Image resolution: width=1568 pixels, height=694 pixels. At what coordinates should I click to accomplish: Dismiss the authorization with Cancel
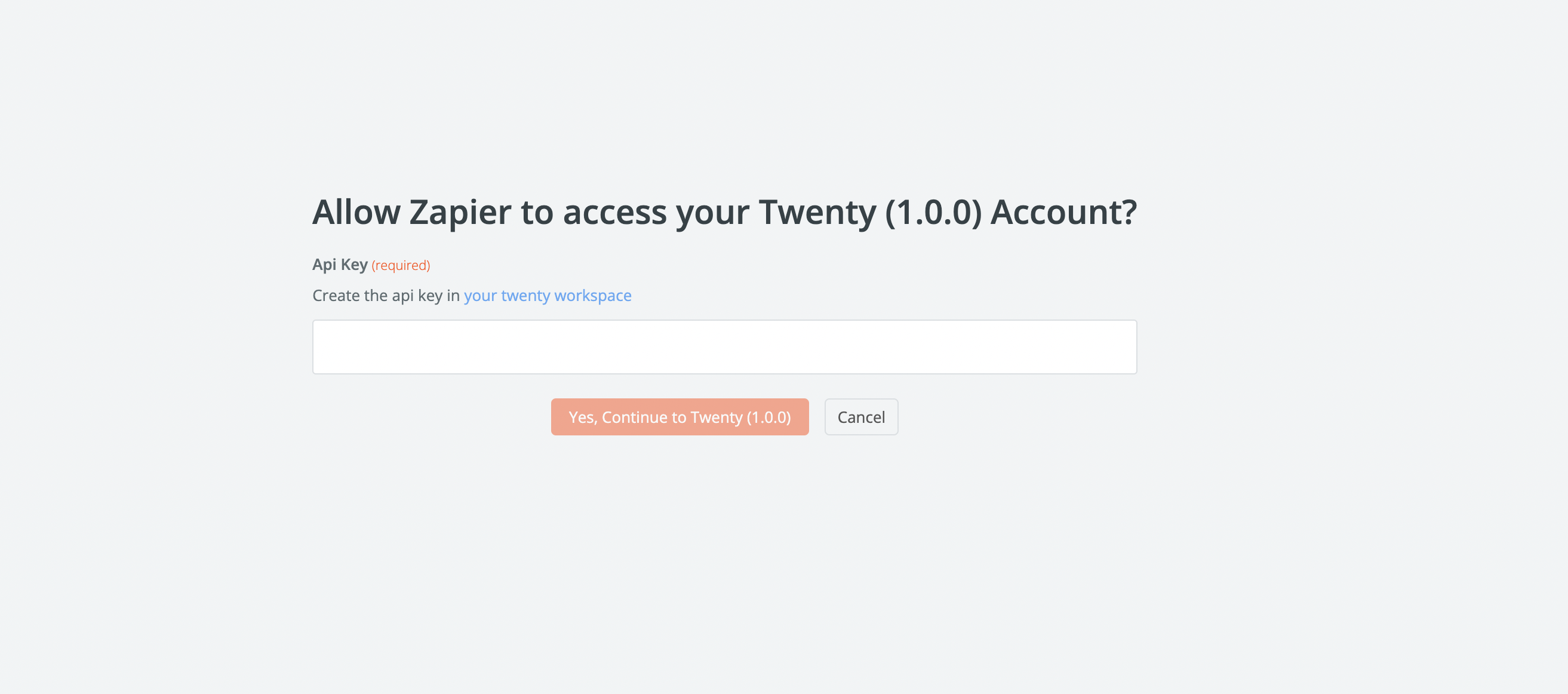[x=860, y=417]
